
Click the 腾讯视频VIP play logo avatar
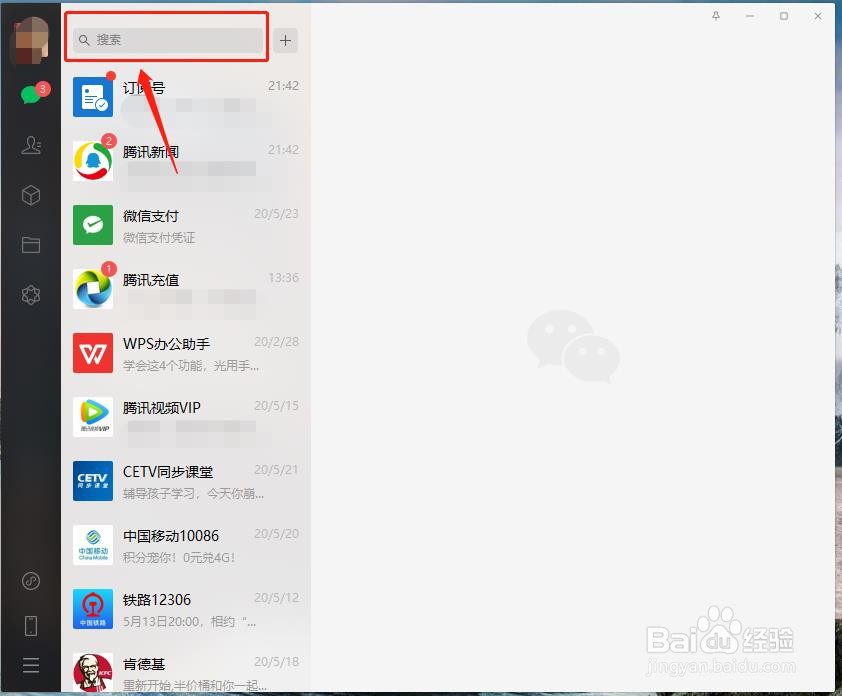93,417
